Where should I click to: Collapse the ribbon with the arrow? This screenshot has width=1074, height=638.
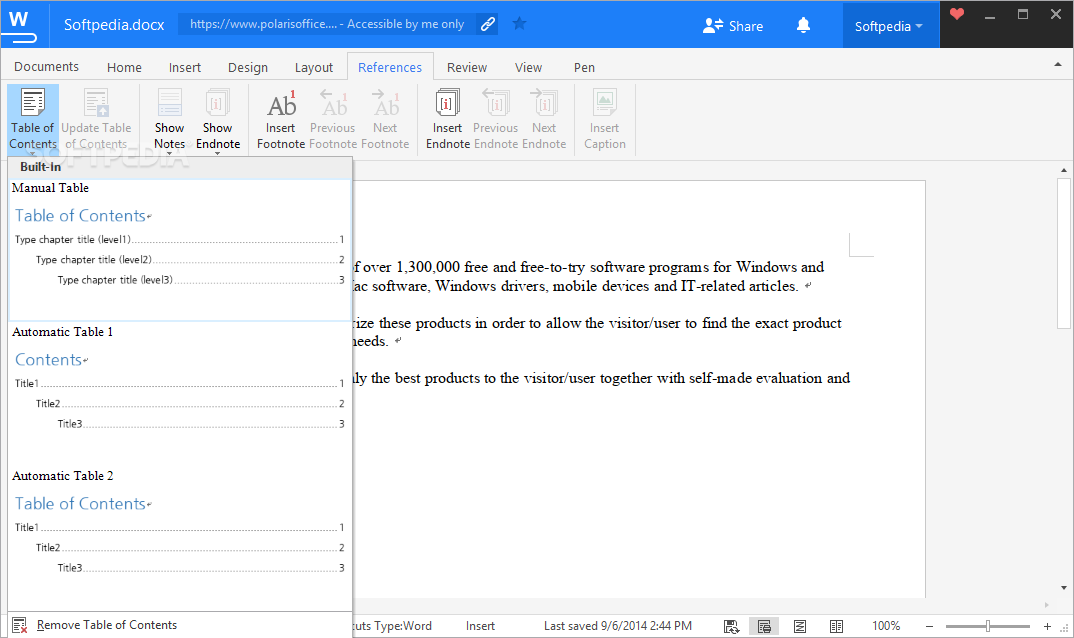[1058, 64]
